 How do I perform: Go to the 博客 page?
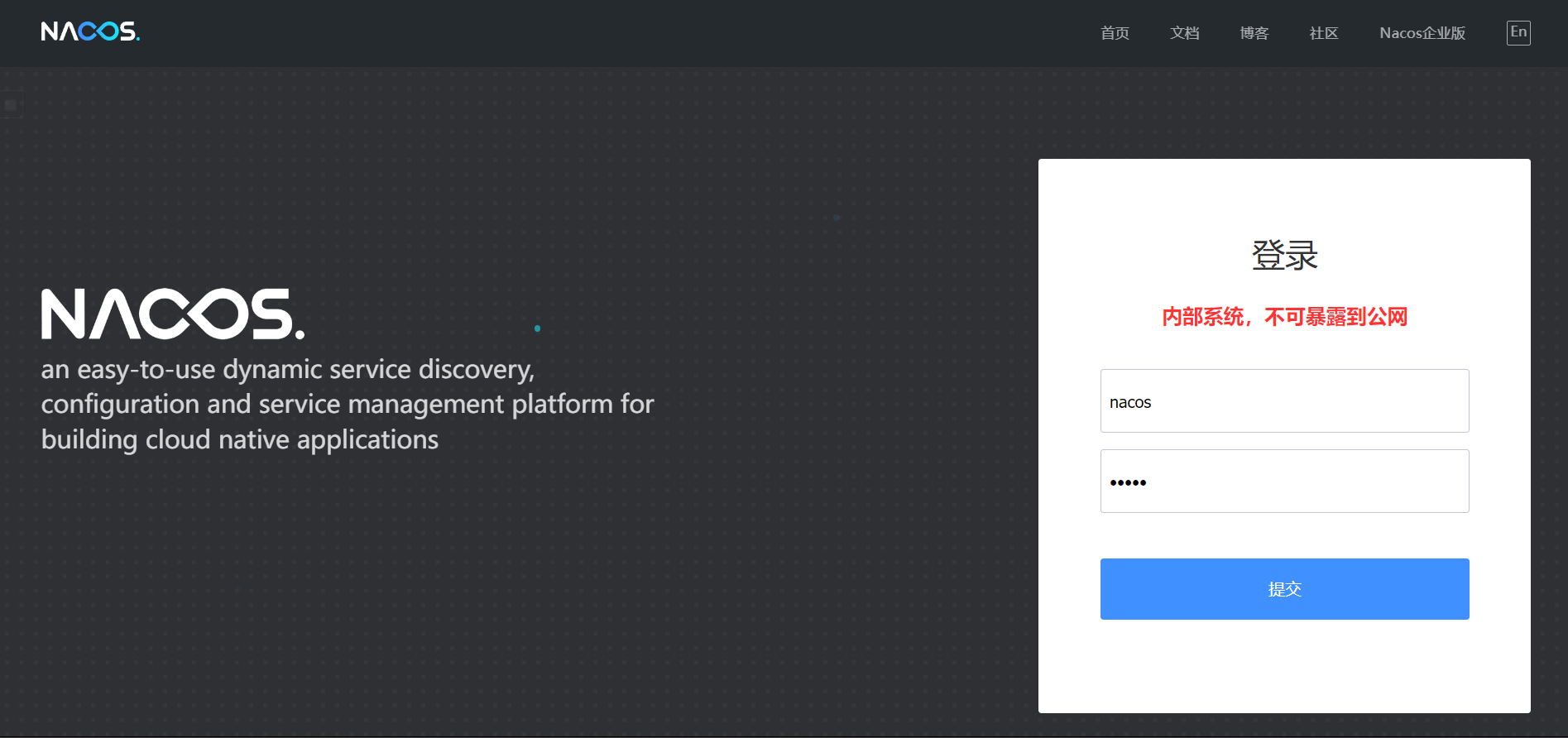click(1254, 33)
